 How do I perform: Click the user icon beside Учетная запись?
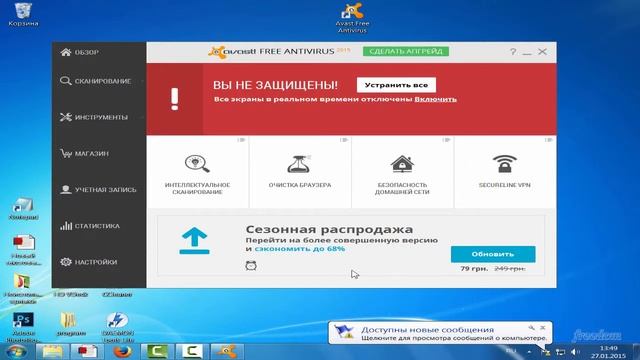(x=66, y=190)
